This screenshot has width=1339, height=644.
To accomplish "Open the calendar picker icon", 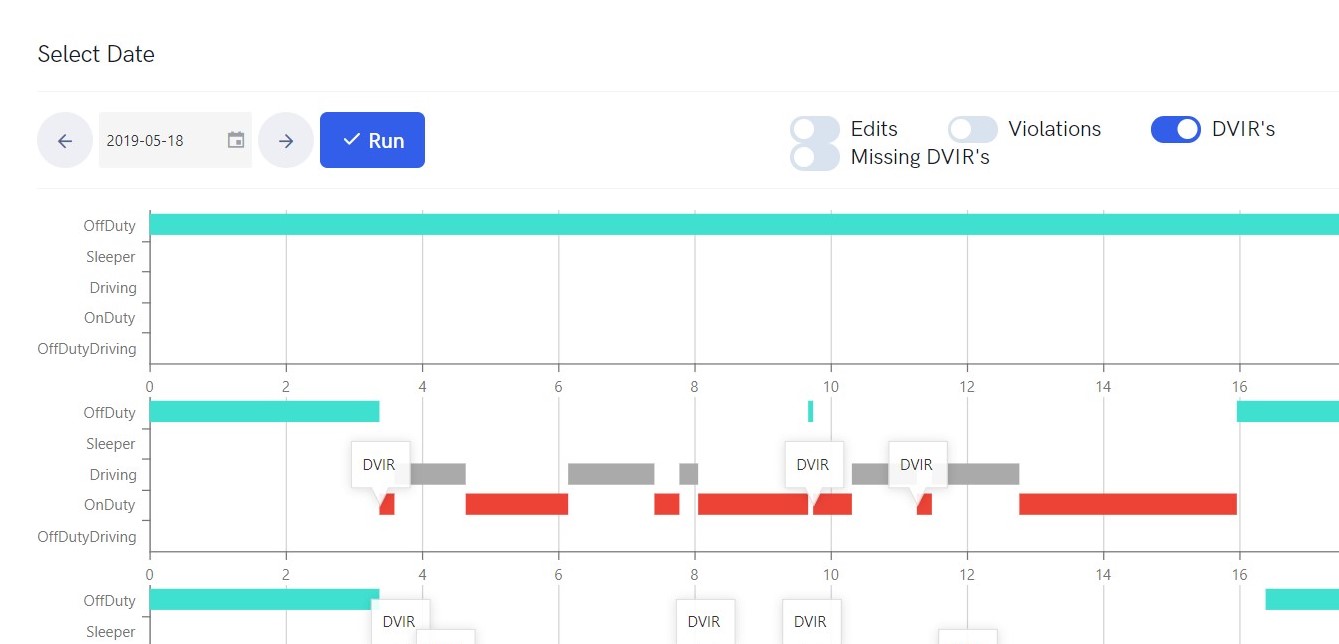I will click(236, 140).
